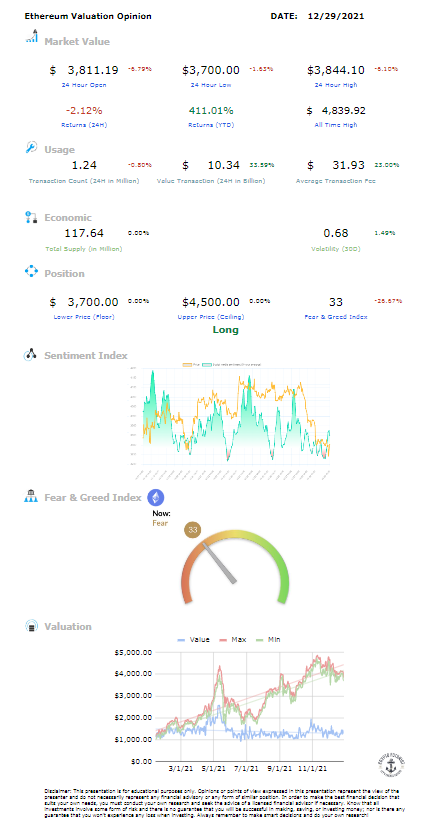The image size is (443, 835).
Task: Click the Upper Price (Ceiling) label
Action: tap(211, 317)
